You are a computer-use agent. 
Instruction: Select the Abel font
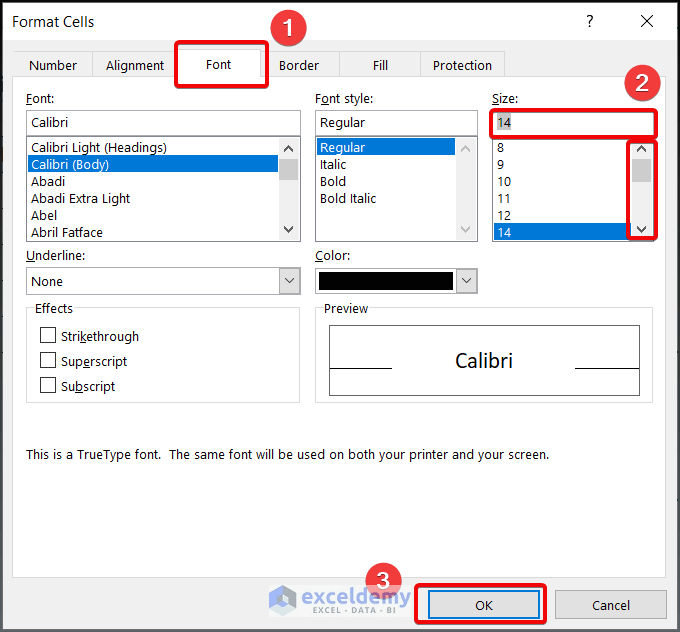coord(154,215)
